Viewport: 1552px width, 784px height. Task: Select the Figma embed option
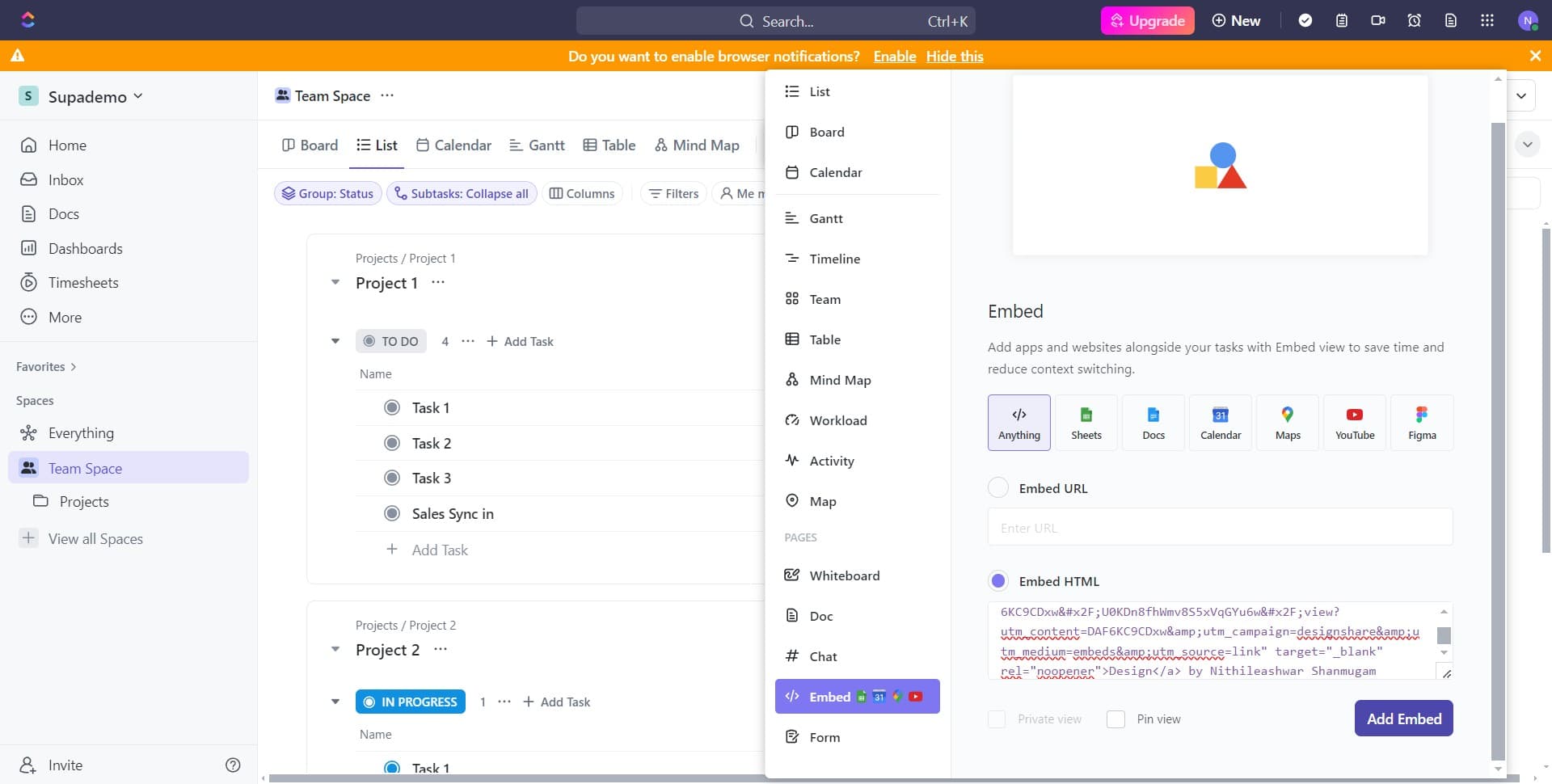1421,422
